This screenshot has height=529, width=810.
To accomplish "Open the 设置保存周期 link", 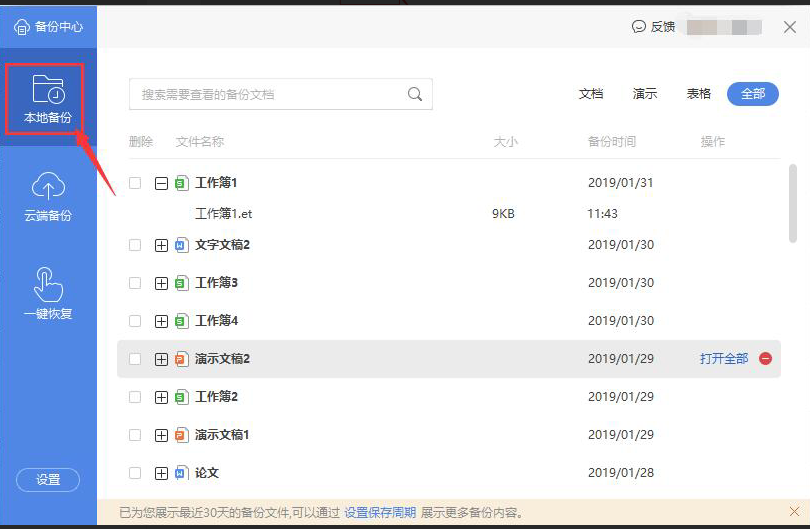I will click(380, 512).
